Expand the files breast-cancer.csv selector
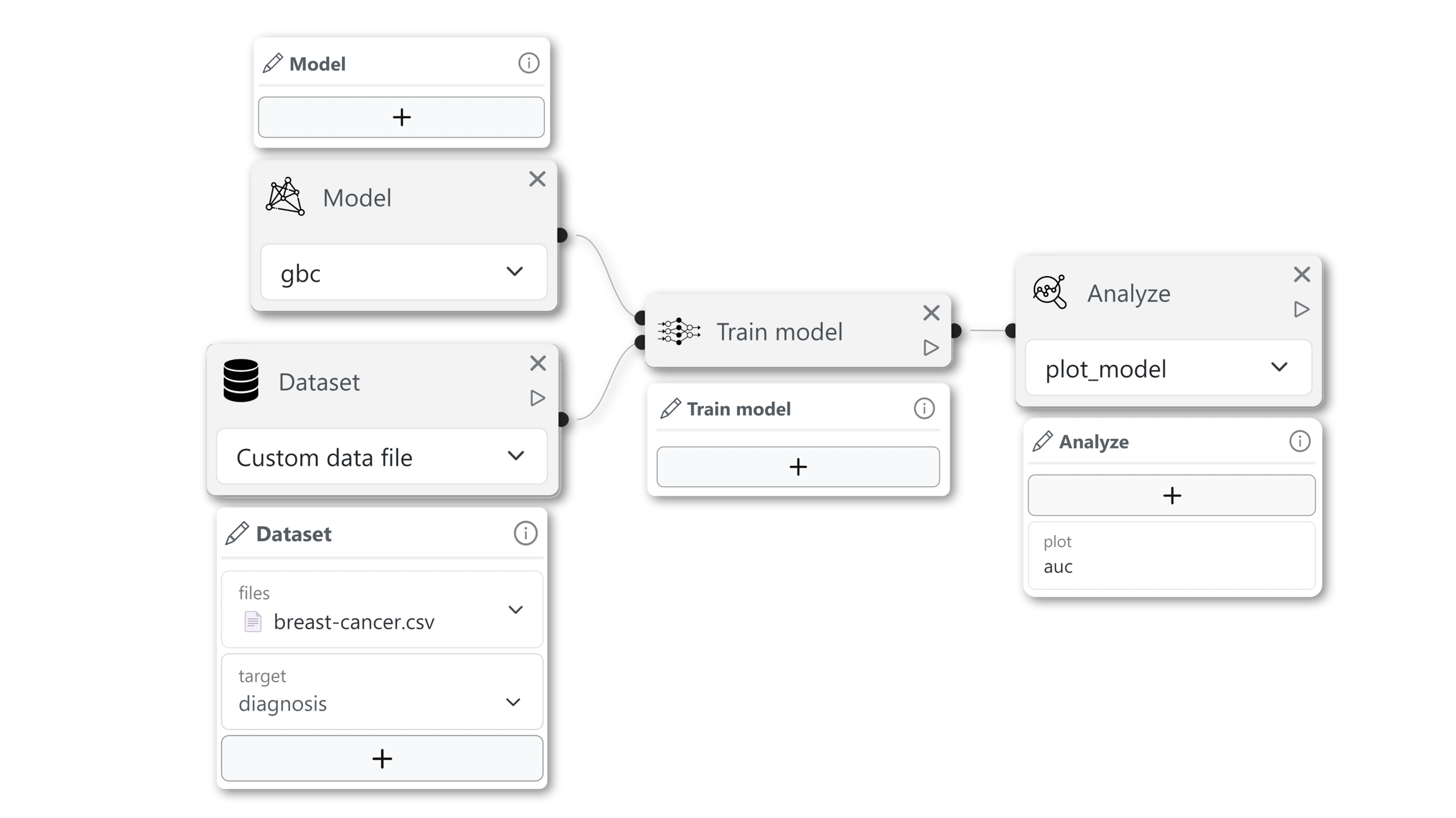This screenshot has width=1456, height=818. (515, 610)
